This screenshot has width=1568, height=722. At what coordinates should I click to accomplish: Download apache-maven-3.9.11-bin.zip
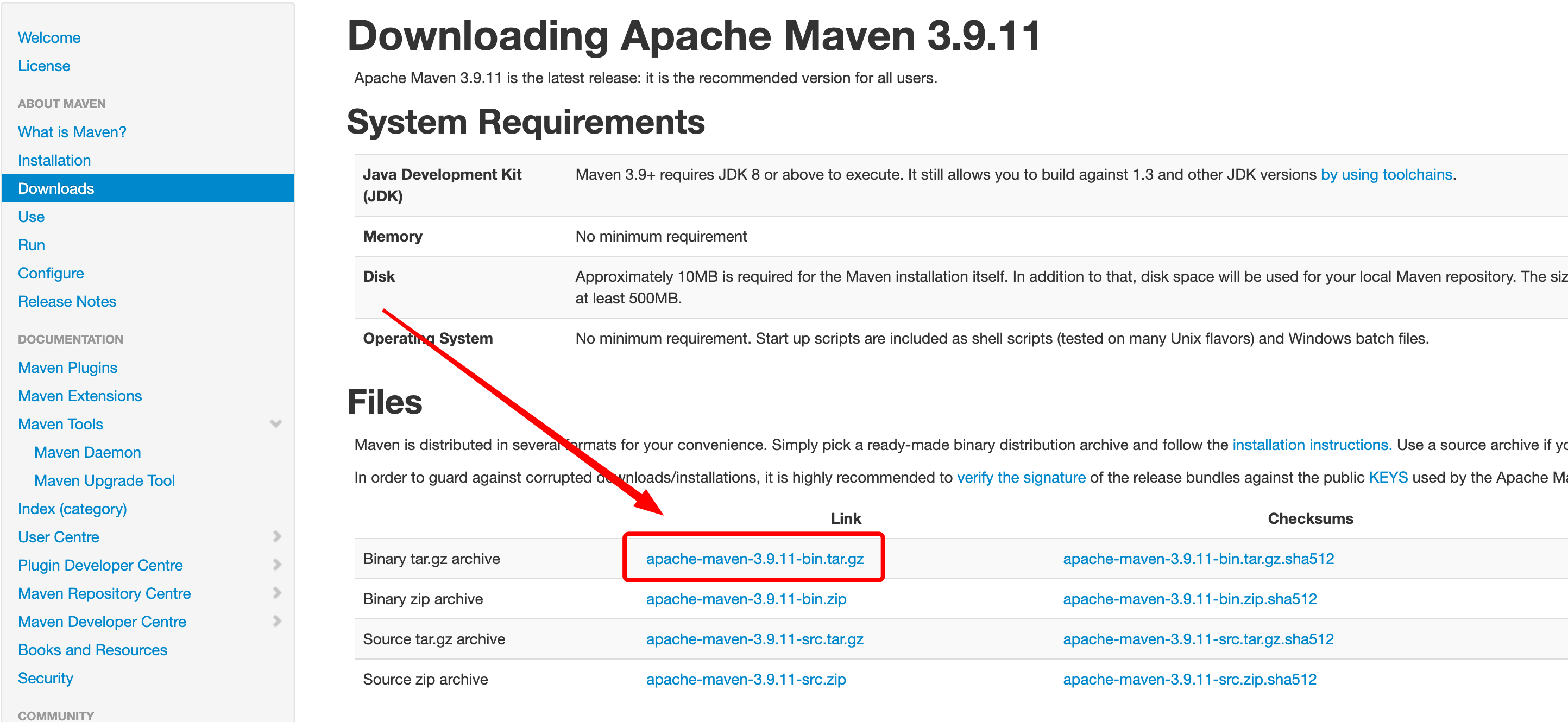pos(746,599)
